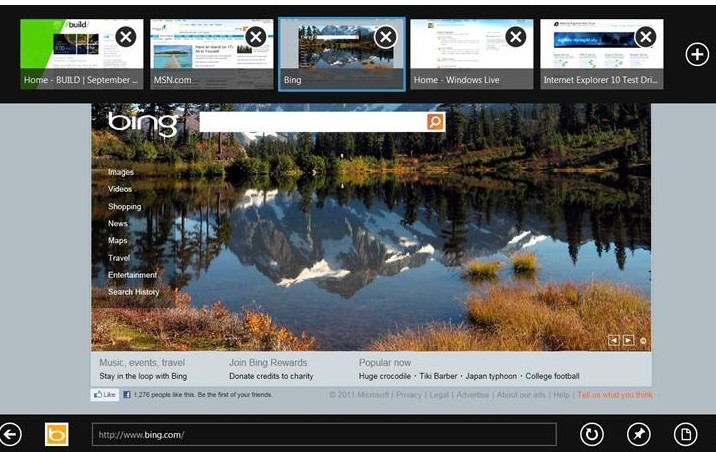Click the orange Bing search magnifier button

(x=435, y=122)
